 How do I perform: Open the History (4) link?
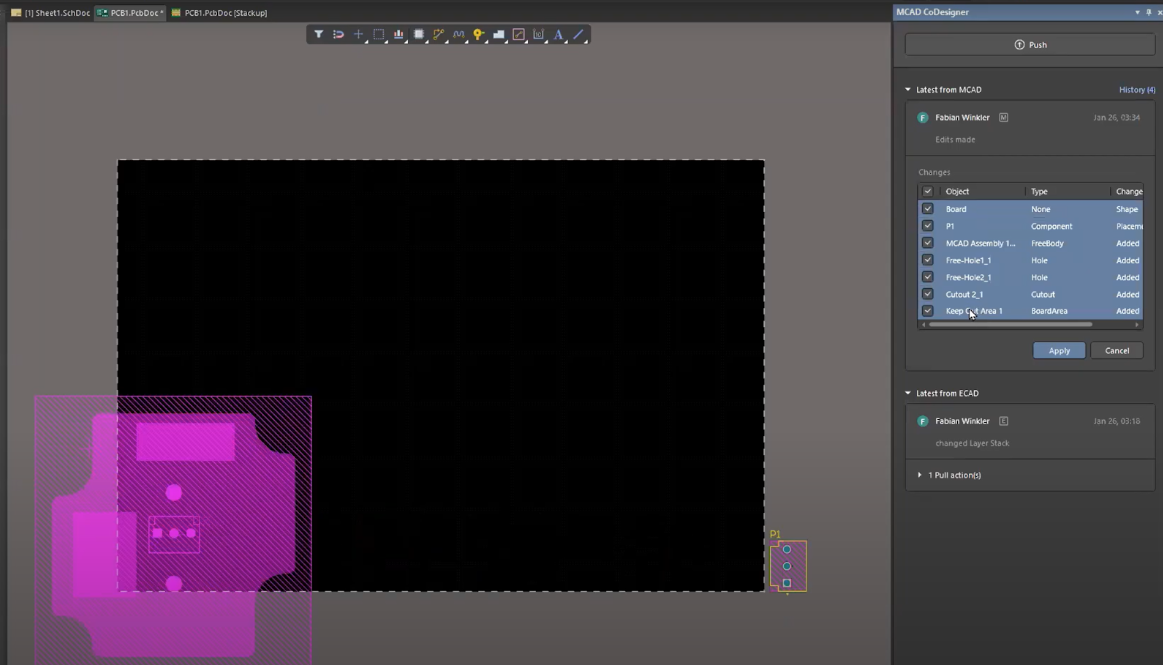(x=1136, y=90)
